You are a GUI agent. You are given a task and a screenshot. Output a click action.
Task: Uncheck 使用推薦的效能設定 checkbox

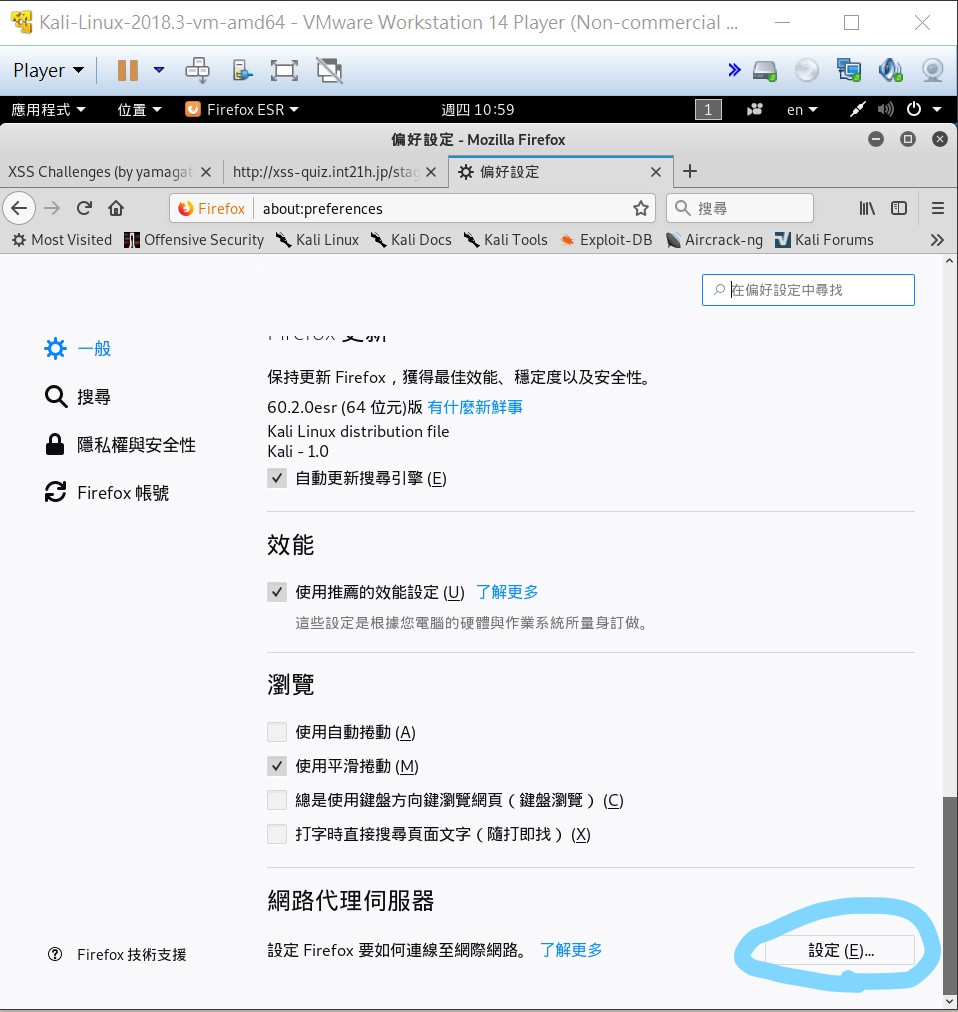coord(277,592)
